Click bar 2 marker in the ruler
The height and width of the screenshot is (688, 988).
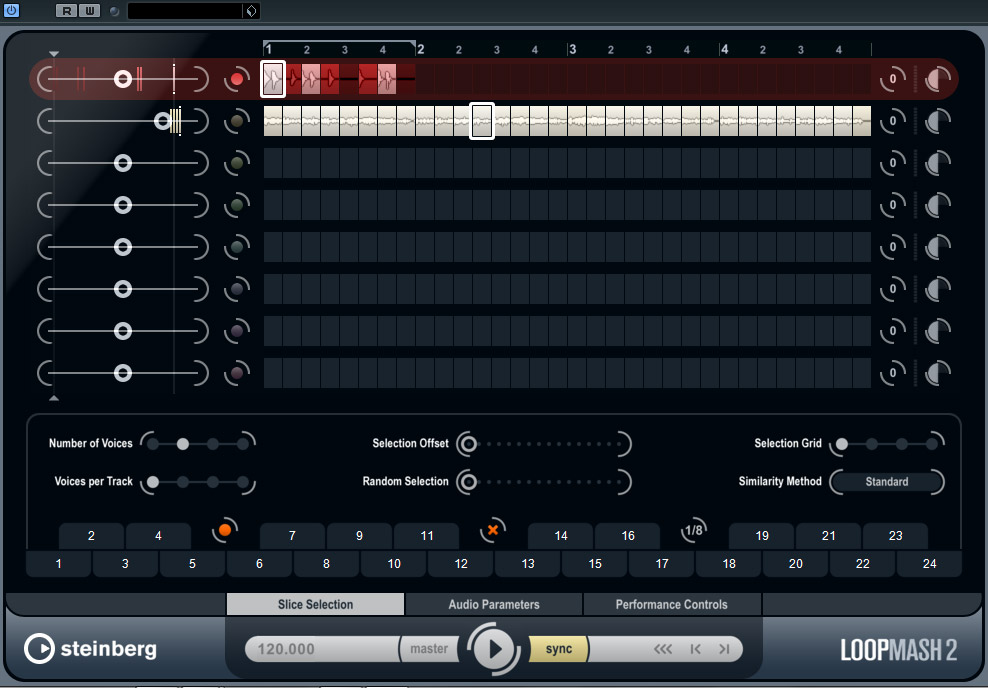pos(420,49)
